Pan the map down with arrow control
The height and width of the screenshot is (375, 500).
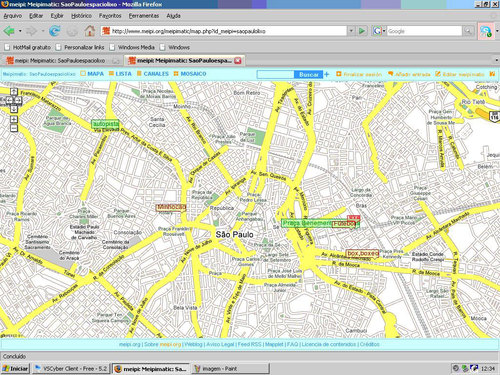pyautogui.click(x=14, y=109)
